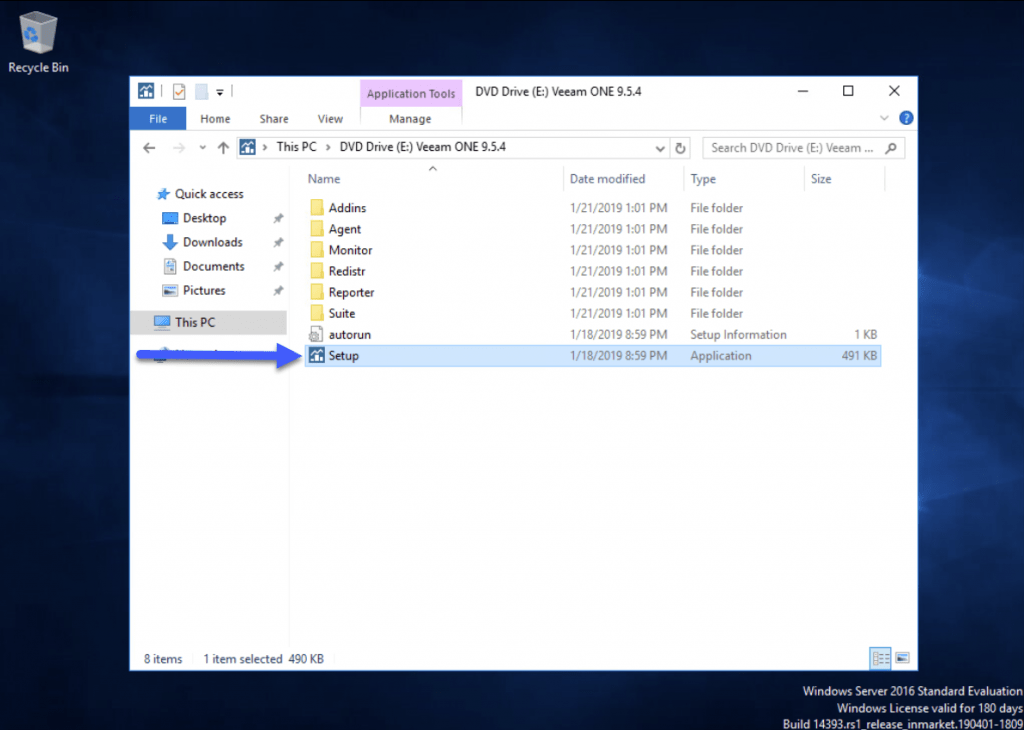Open the Manage ribbon tab
The width and height of the screenshot is (1024, 730).
pyautogui.click(x=410, y=119)
